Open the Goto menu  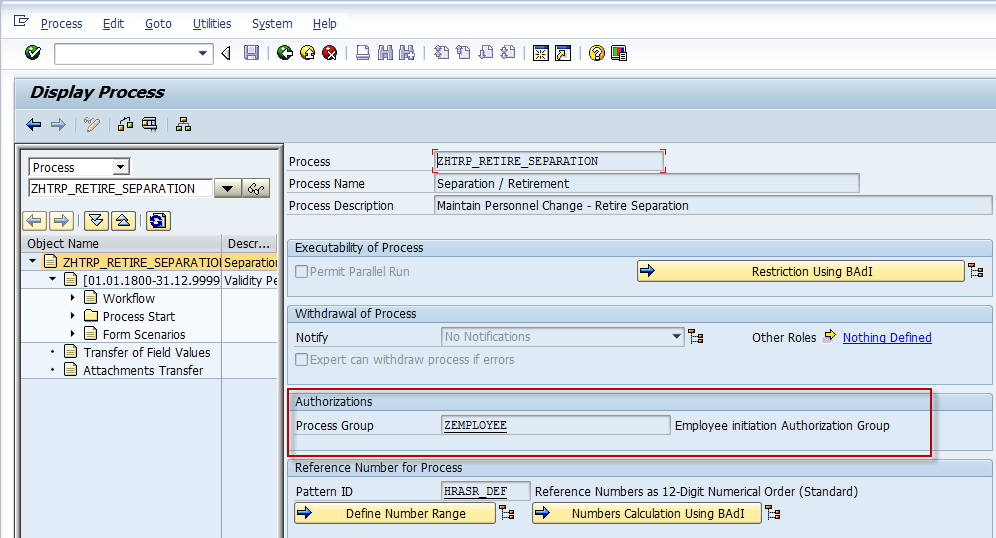[x=158, y=24]
